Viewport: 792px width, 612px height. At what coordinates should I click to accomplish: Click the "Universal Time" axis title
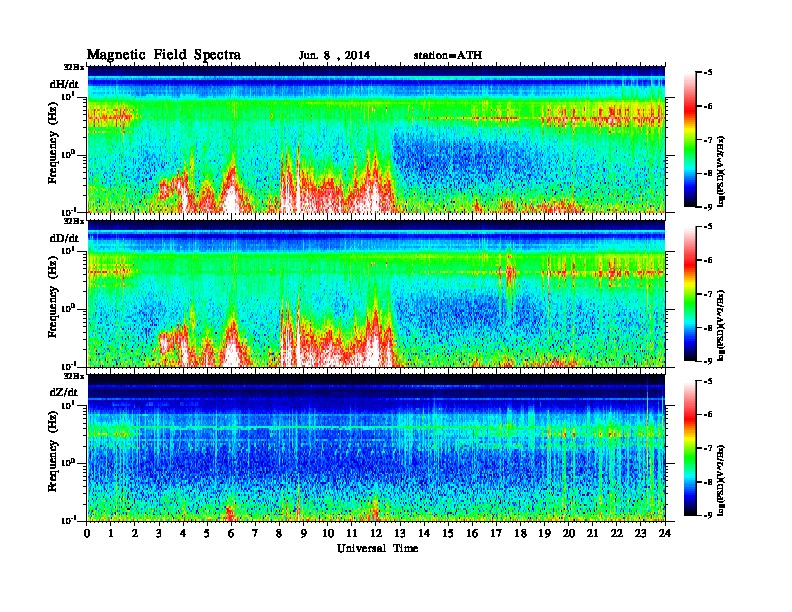[x=377, y=548]
